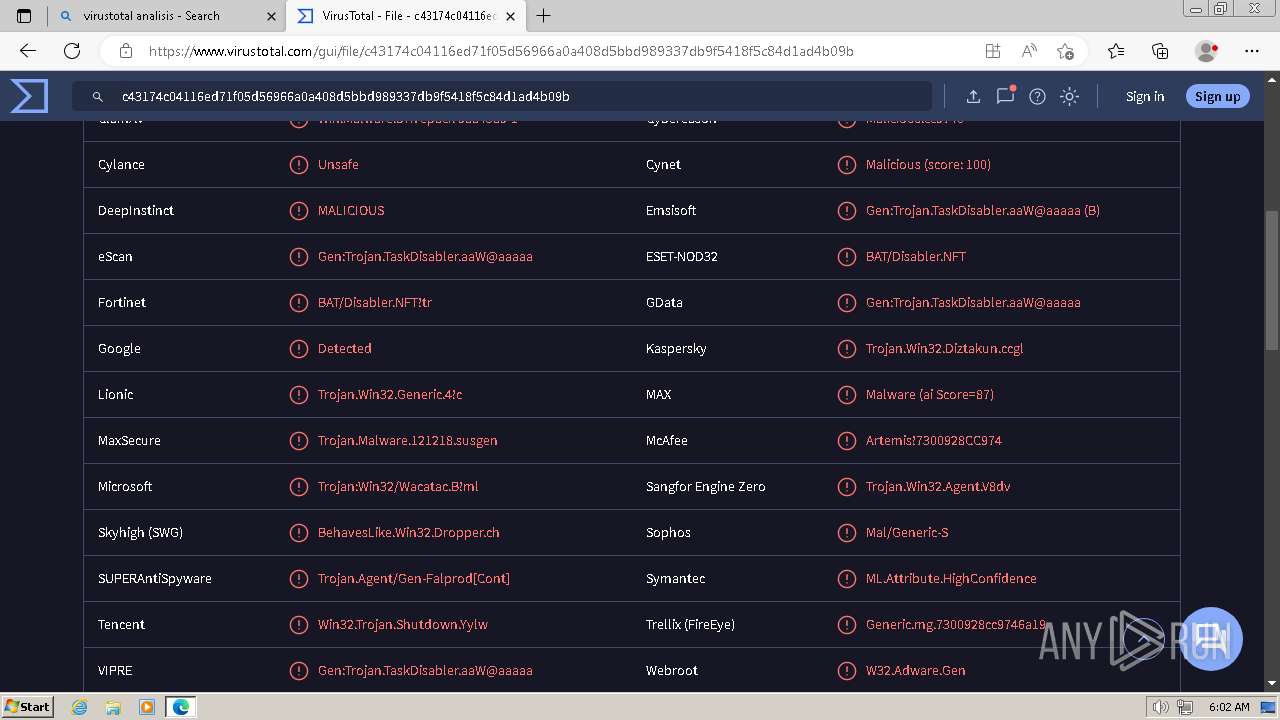Image resolution: width=1280 pixels, height=720 pixels.
Task: Add this page to favorites star icon
Action: pyautogui.click(x=1065, y=51)
